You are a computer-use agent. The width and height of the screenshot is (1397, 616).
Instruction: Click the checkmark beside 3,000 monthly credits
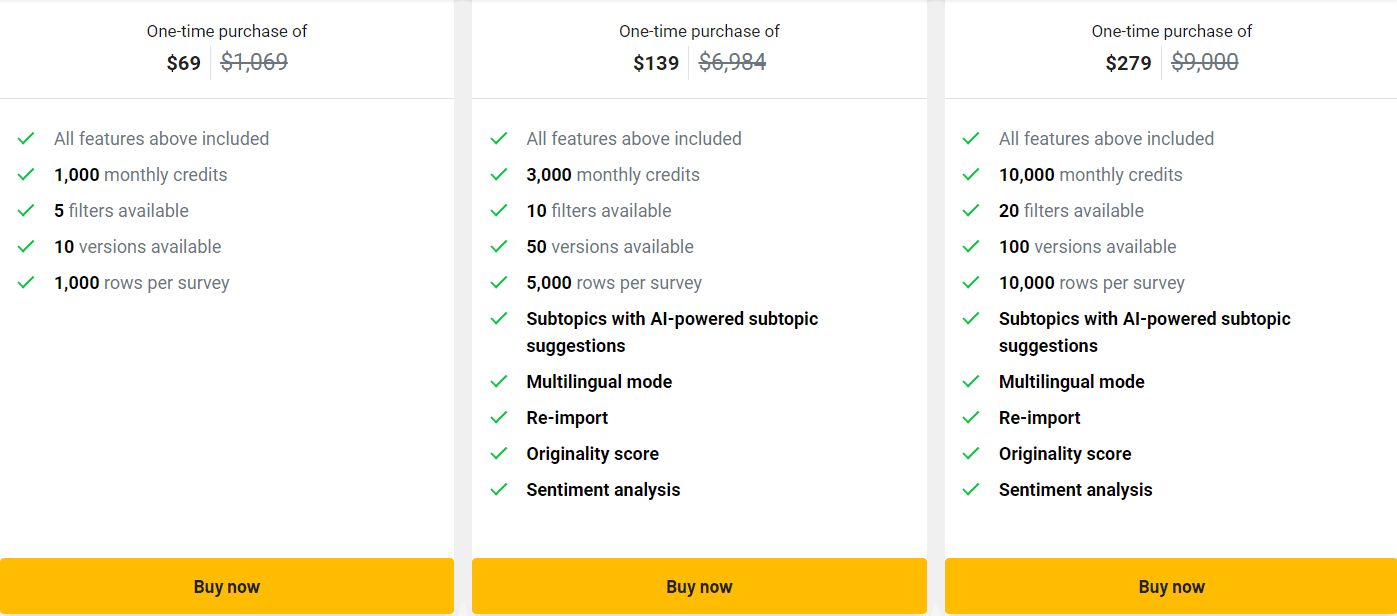pyautogui.click(x=499, y=174)
